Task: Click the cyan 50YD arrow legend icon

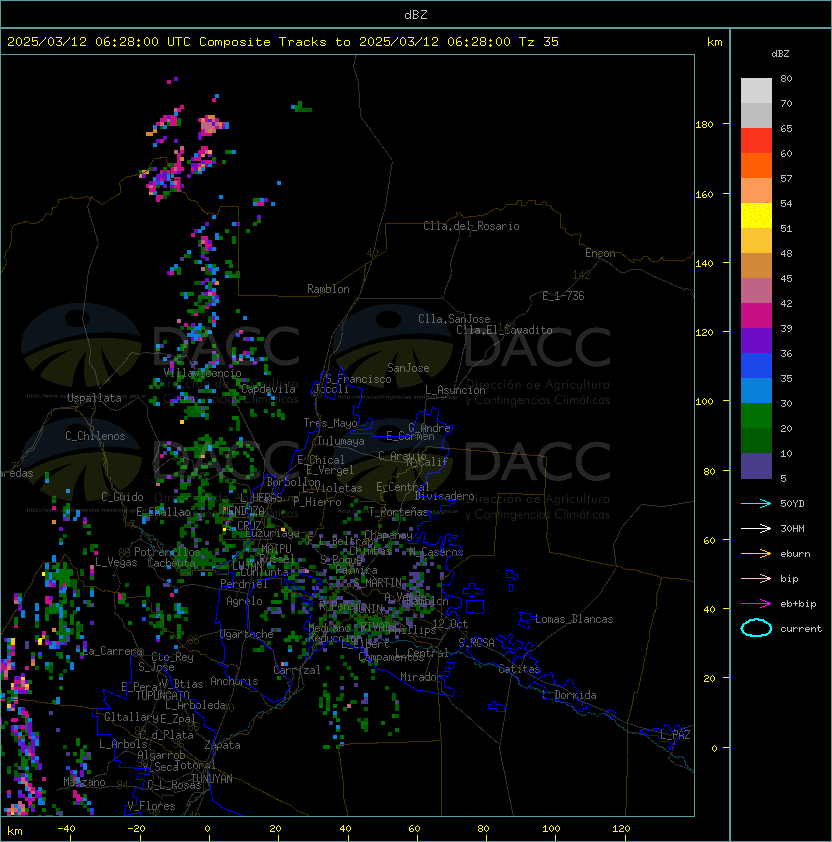Action: pyautogui.click(x=756, y=503)
